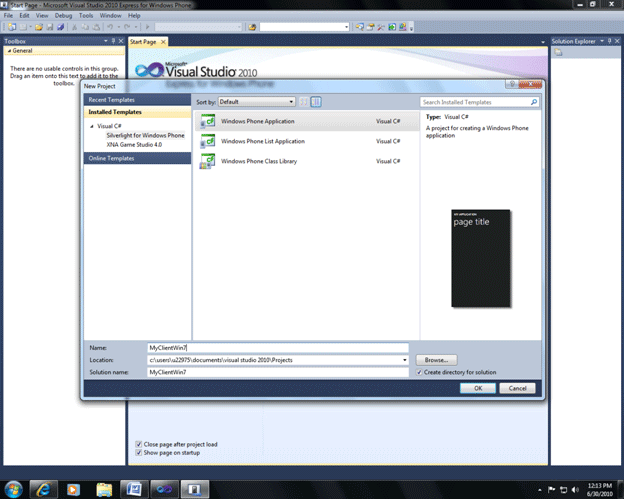Click the New Project toolbar icon
Screen dimensions: 624x499
[12, 27]
